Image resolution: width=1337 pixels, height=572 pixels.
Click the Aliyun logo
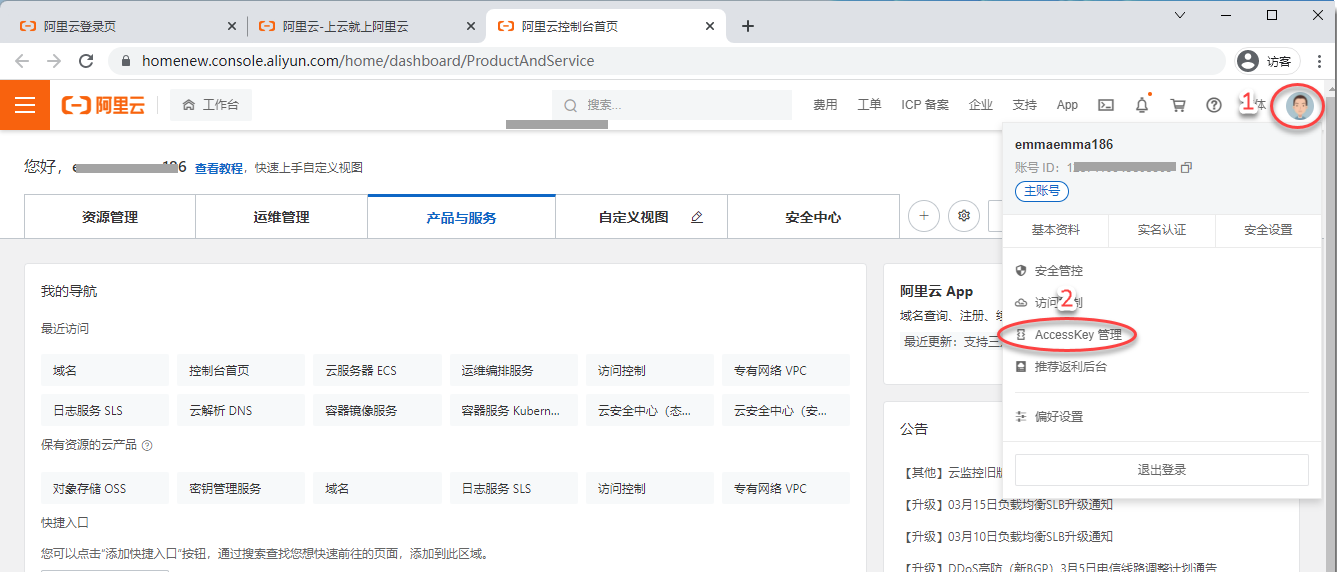pyautogui.click(x=103, y=105)
